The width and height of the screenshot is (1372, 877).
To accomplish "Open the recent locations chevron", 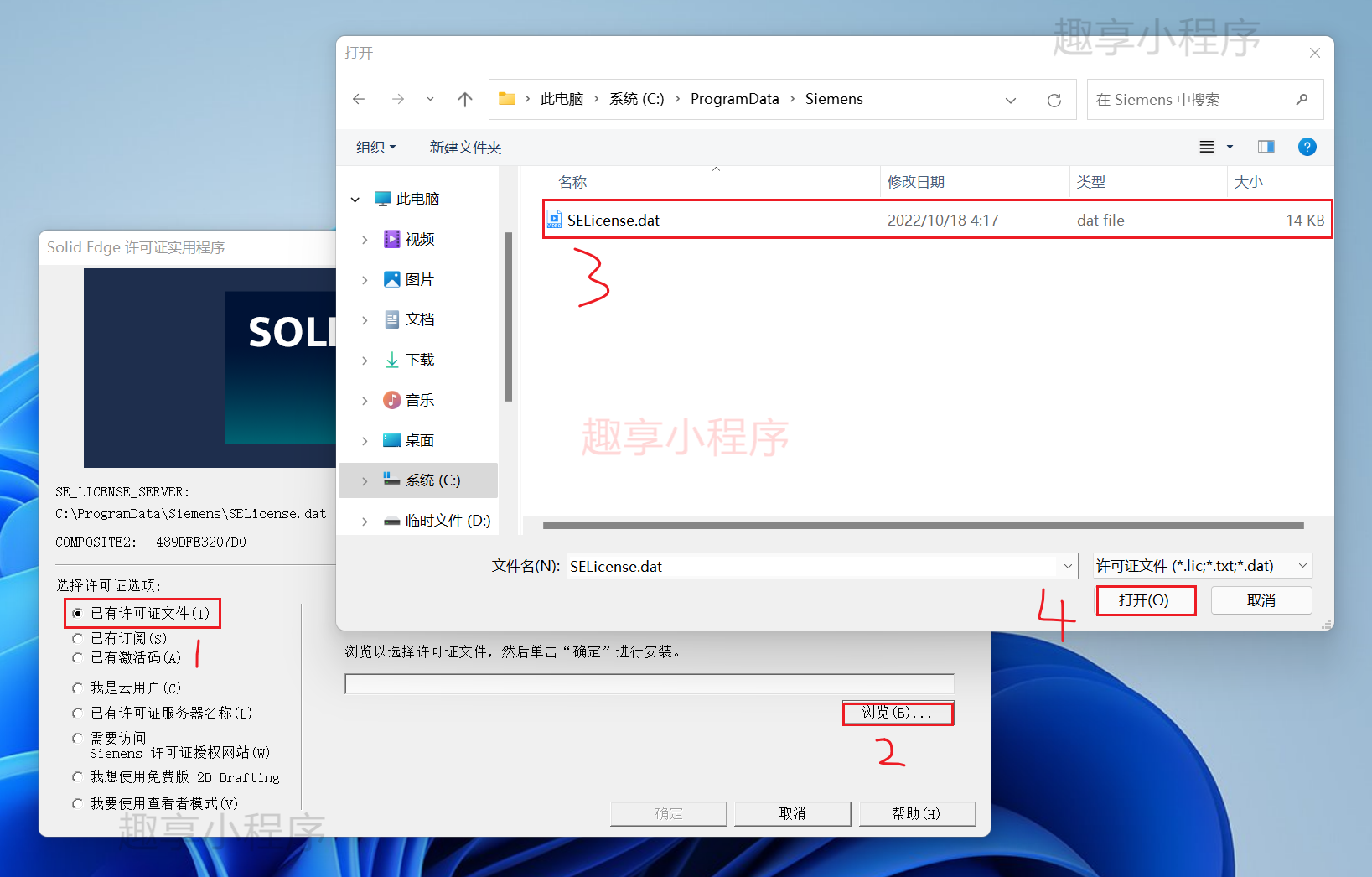I will (x=430, y=99).
